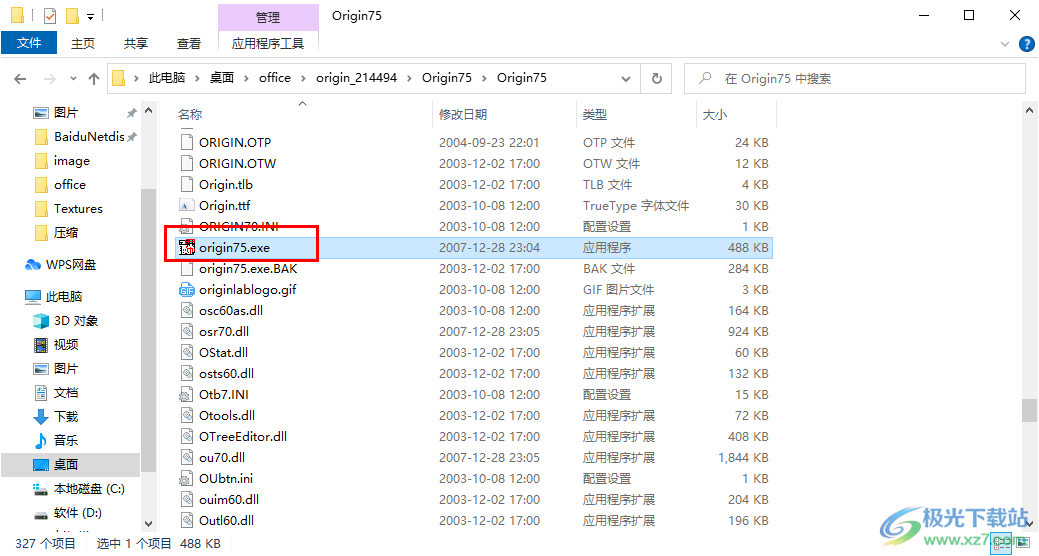
Task: Select the OUbtn.ini file icon
Action: 187,478
